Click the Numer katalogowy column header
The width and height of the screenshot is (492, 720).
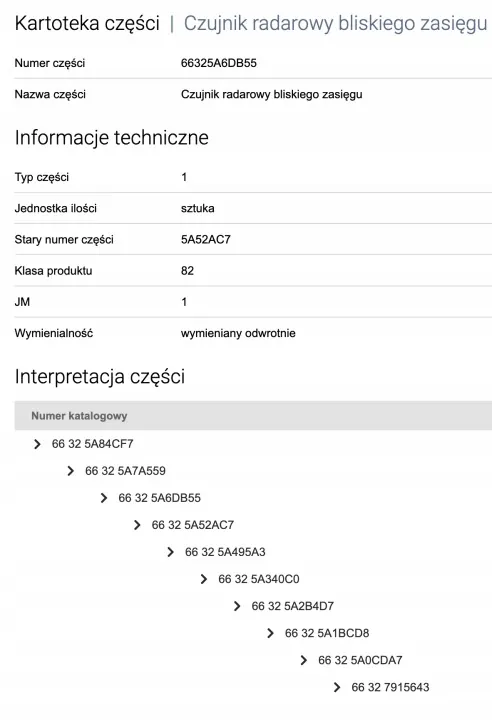click(x=79, y=416)
